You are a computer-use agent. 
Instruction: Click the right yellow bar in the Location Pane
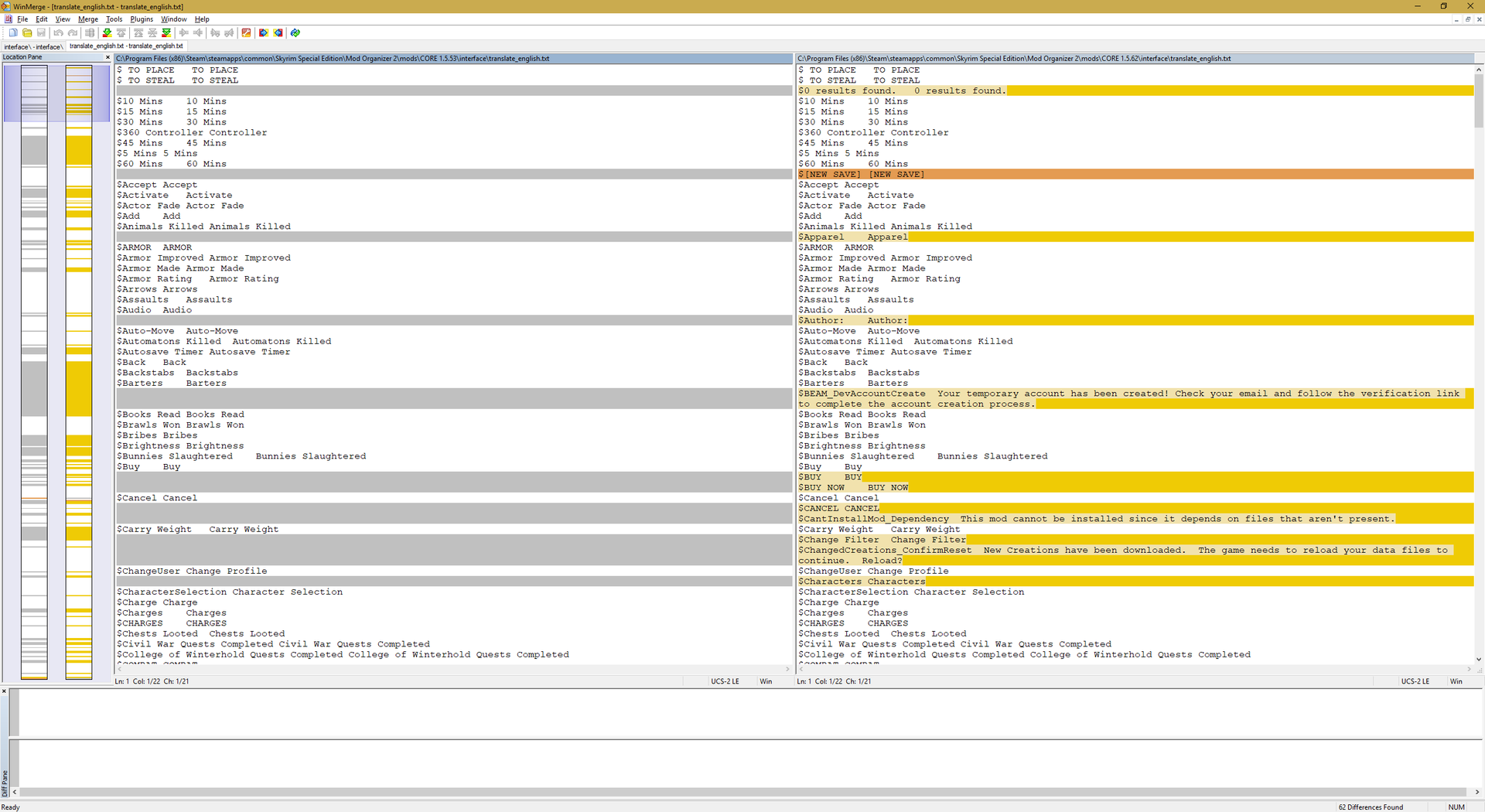[x=79, y=372]
